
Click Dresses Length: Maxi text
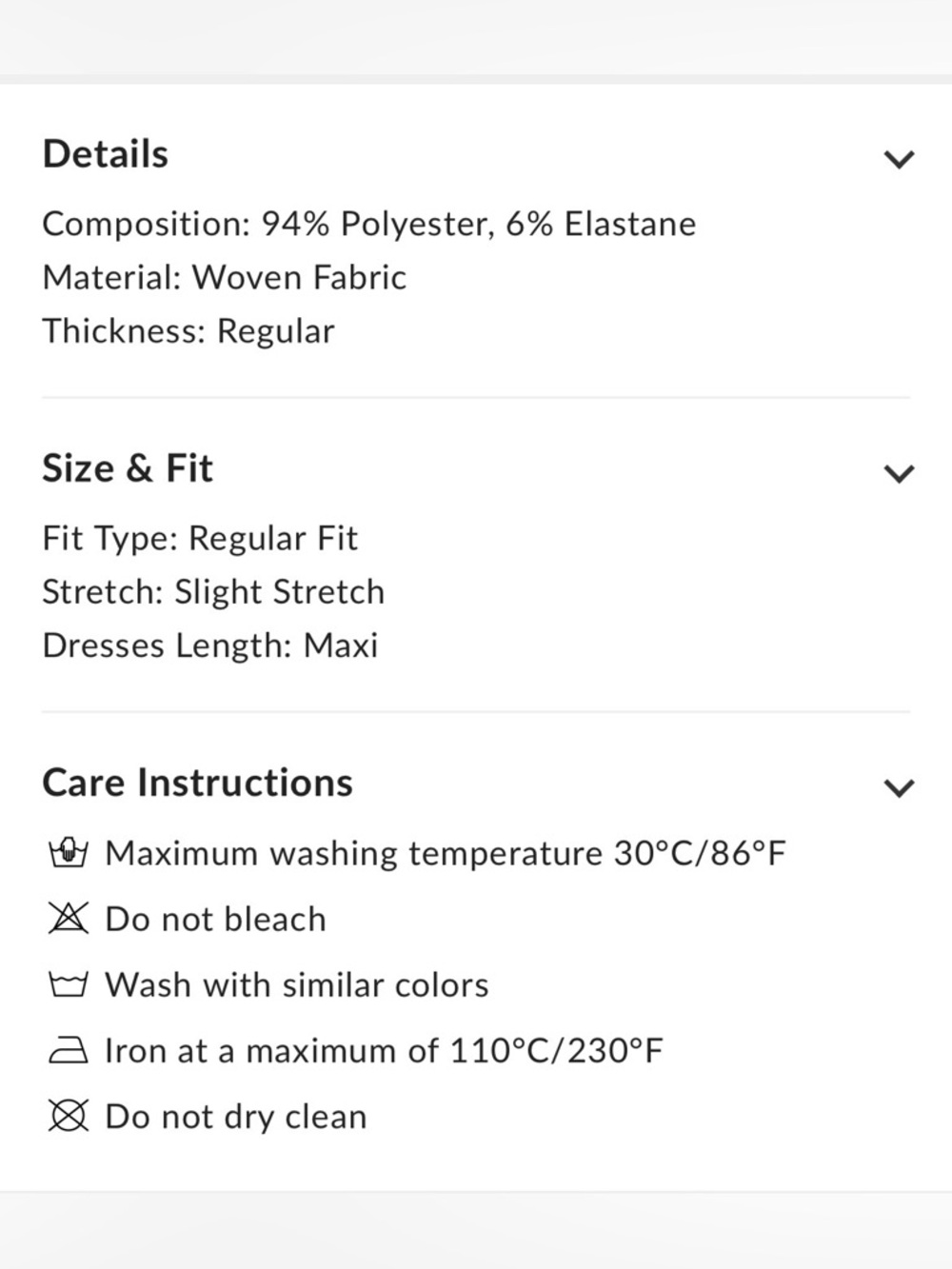pyautogui.click(x=210, y=645)
